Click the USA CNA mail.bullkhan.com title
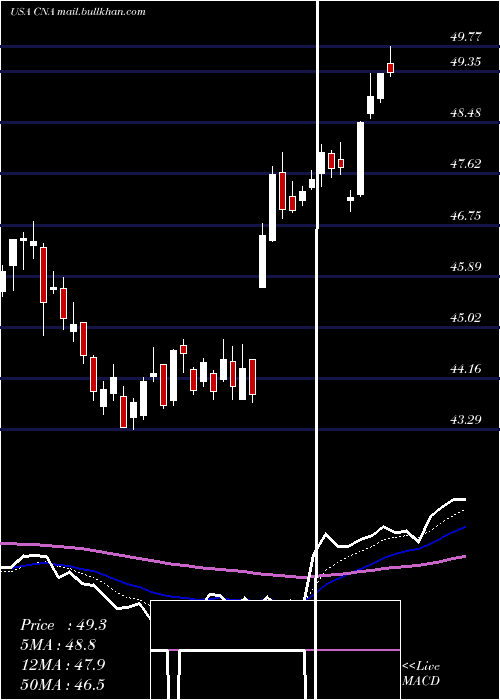This screenshot has height=700, width=500. tap(78, 12)
